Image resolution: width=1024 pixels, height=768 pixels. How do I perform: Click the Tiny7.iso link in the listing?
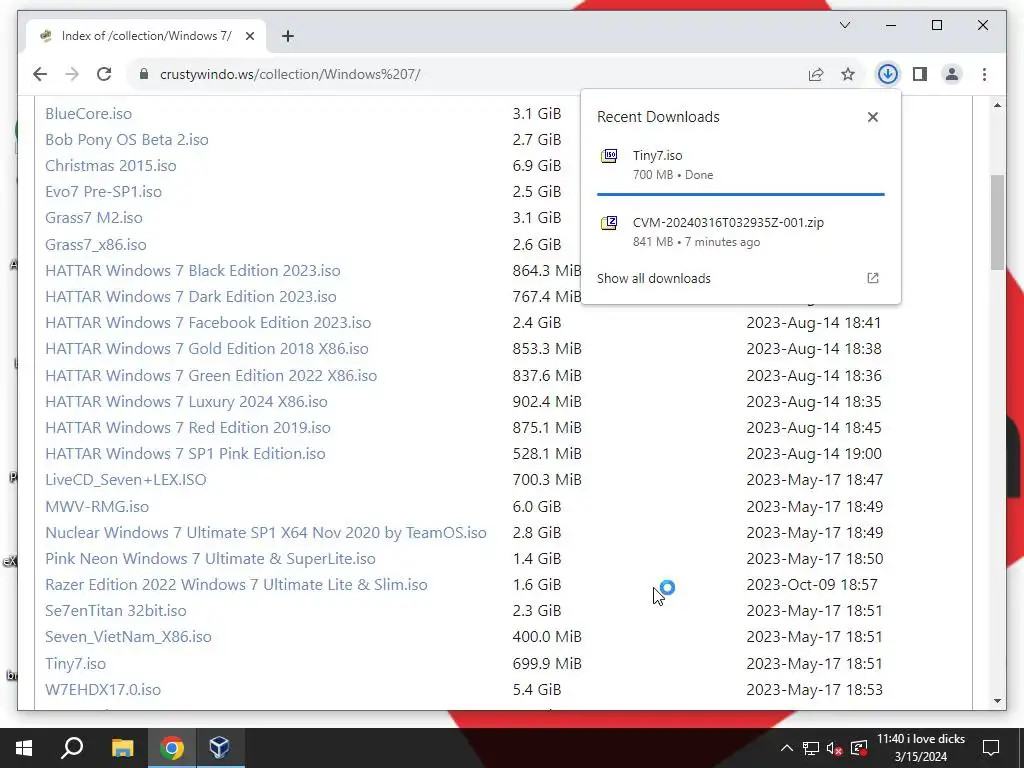click(x=75, y=664)
